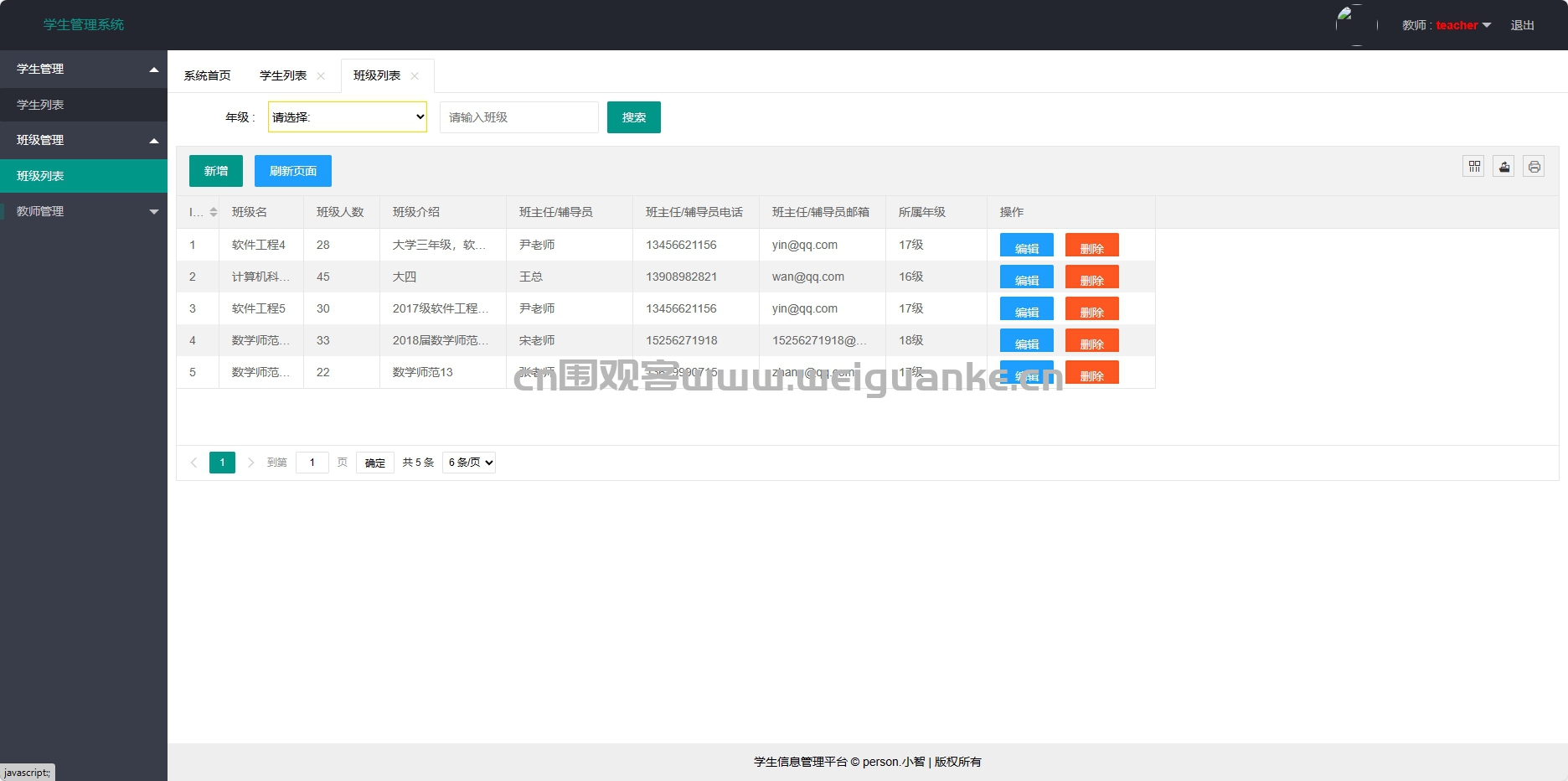Click the 班级介绍 column header
The image size is (1568, 781).
pyautogui.click(x=443, y=212)
